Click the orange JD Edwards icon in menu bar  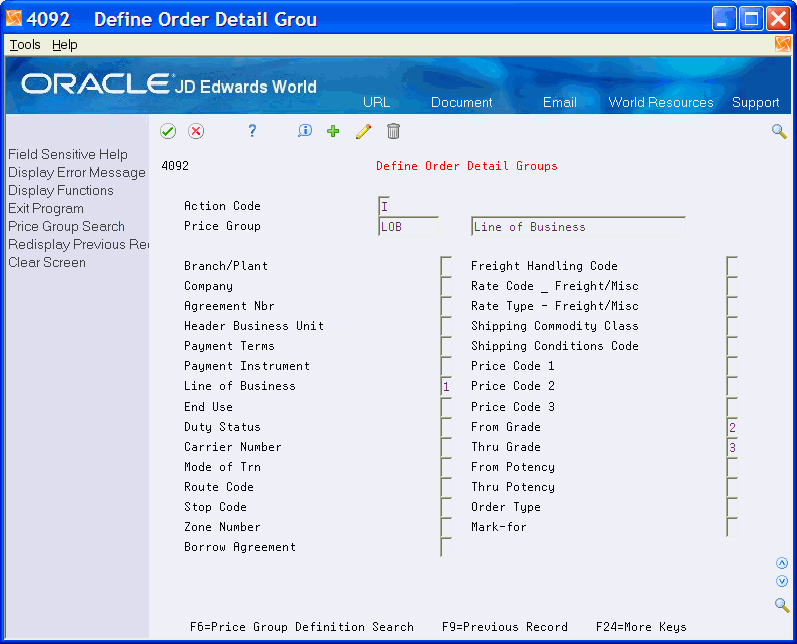click(783, 44)
